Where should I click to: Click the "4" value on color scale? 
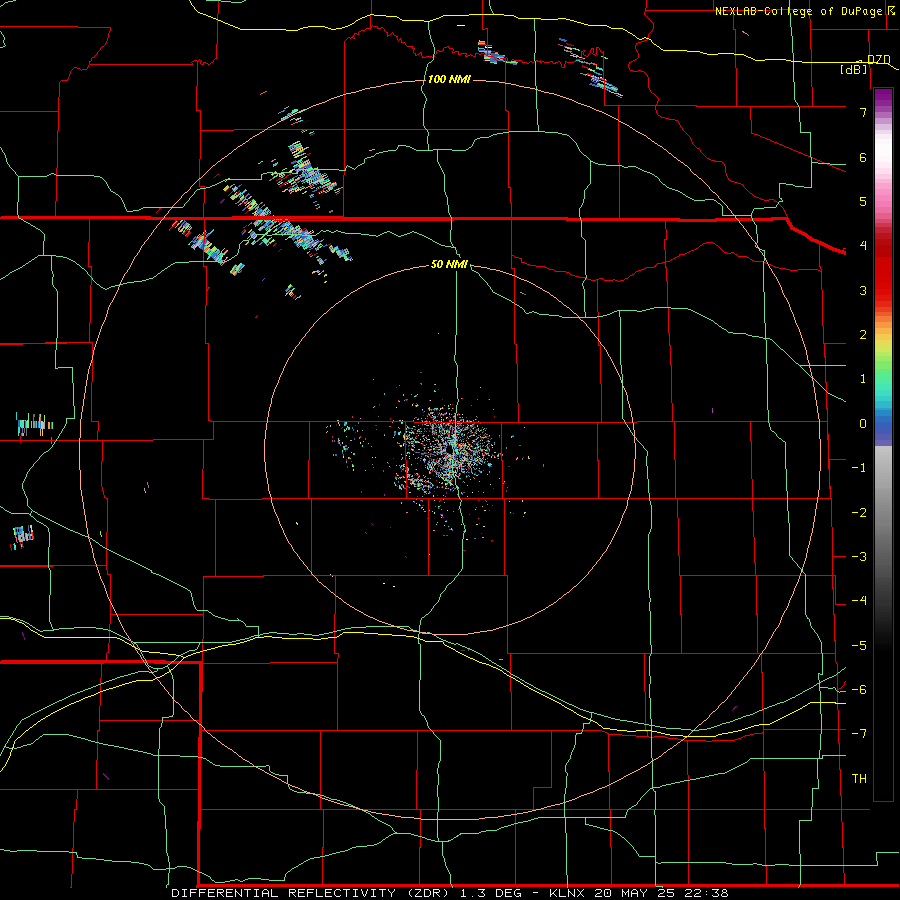point(863,246)
